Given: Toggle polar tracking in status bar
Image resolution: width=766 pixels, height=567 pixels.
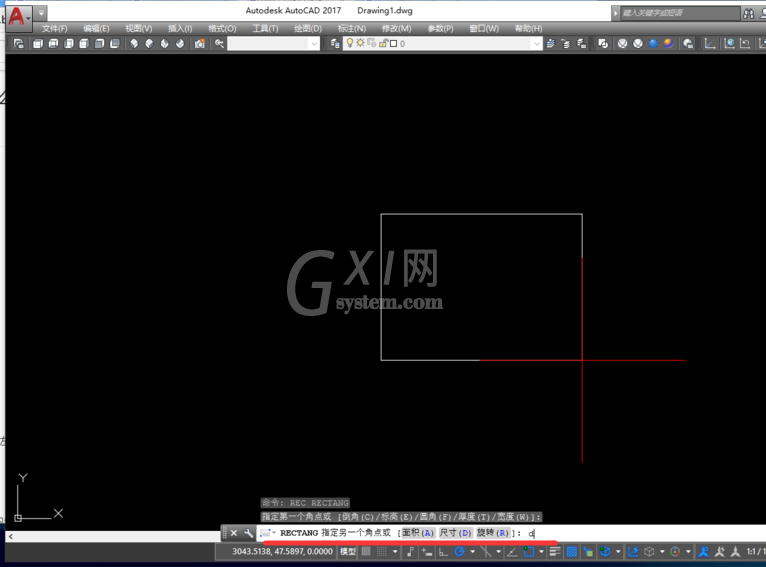Looking at the screenshot, I should (x=459, y=552).
